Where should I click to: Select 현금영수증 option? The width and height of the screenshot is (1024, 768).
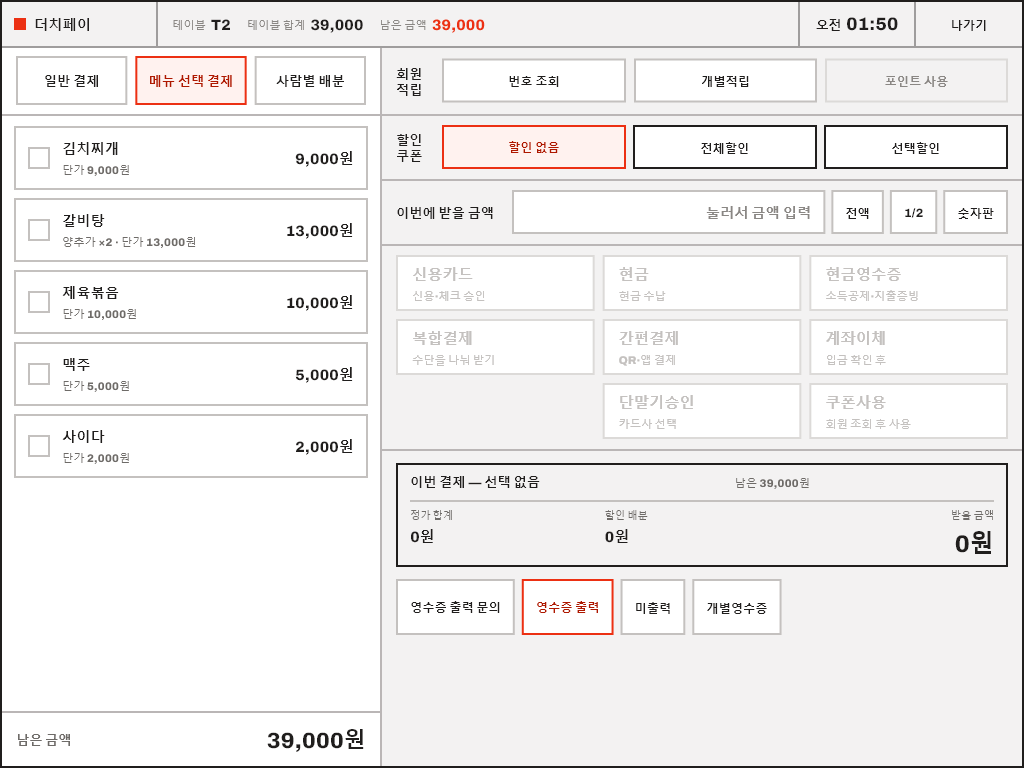tap(908, 283)
